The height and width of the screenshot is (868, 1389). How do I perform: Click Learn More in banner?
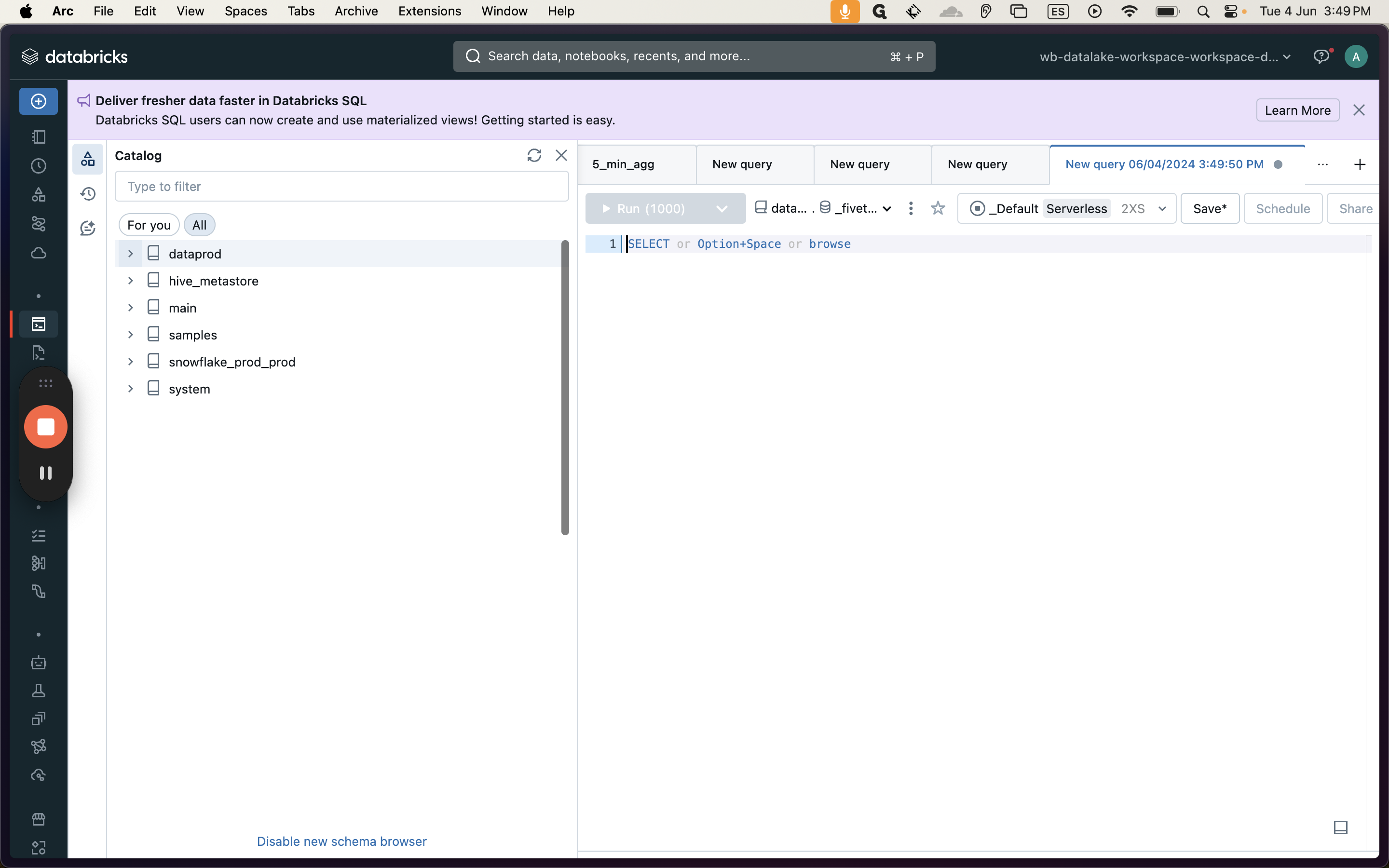click(x=1297, y=110)
